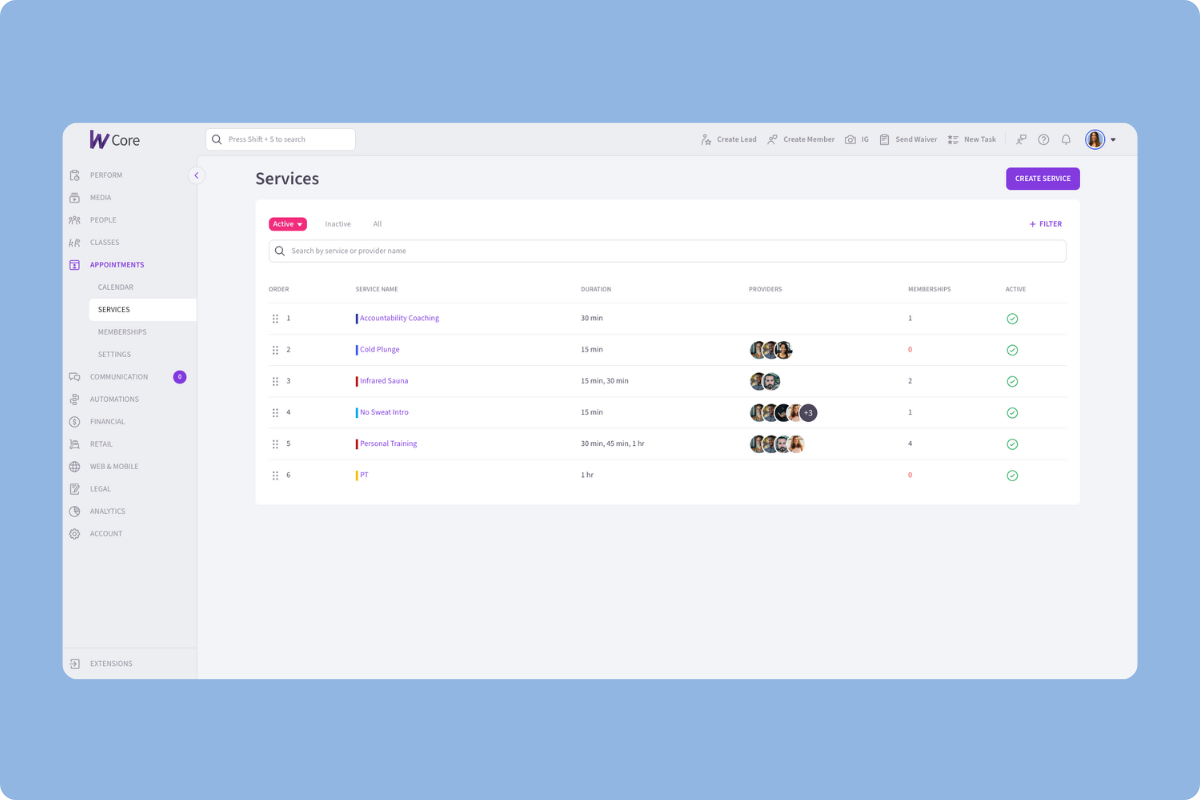Toggle active checkmark for Infrared Sauna
The height and width of the screenshot is (800, 1200).
tap(1012, 381)
